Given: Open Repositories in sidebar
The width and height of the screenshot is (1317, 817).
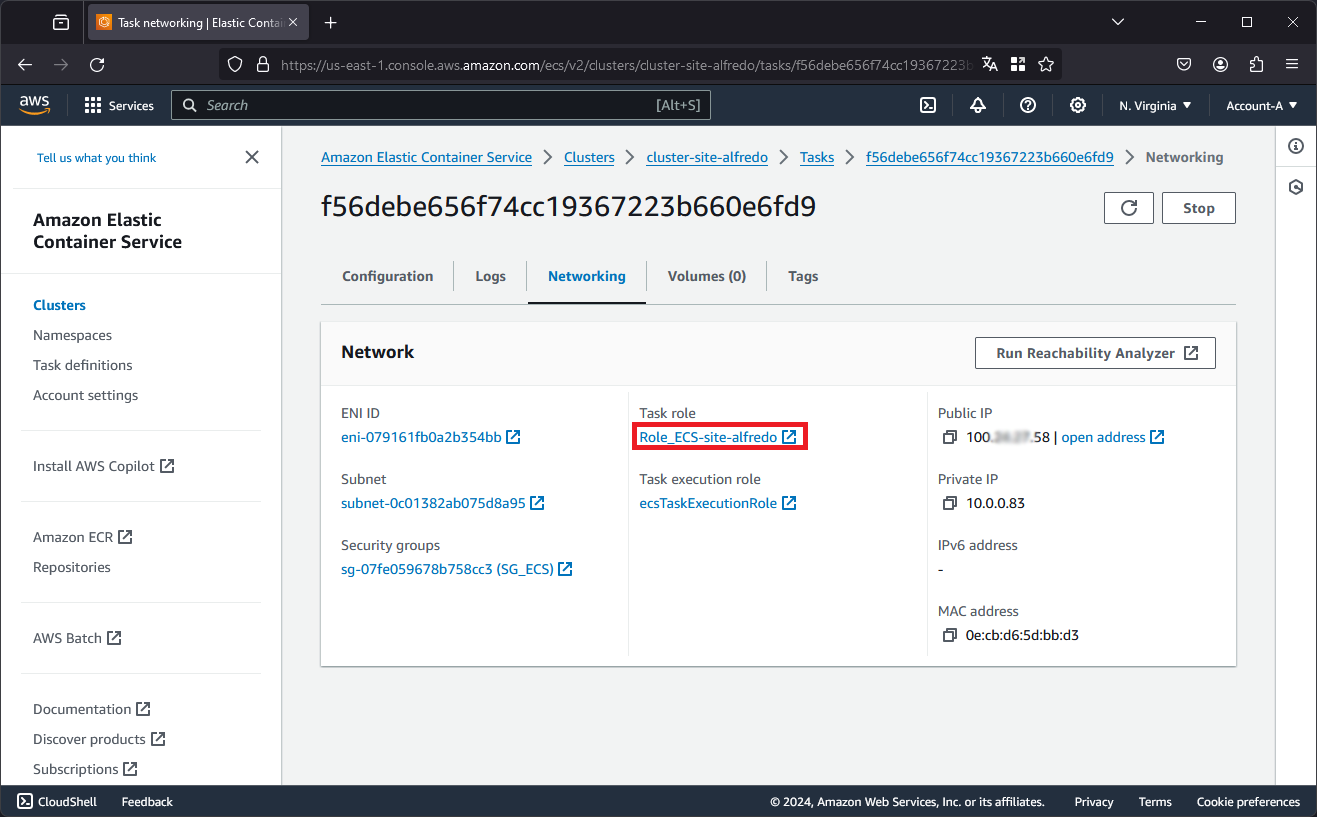Looking at the screenshot, I should click(72, 567).
